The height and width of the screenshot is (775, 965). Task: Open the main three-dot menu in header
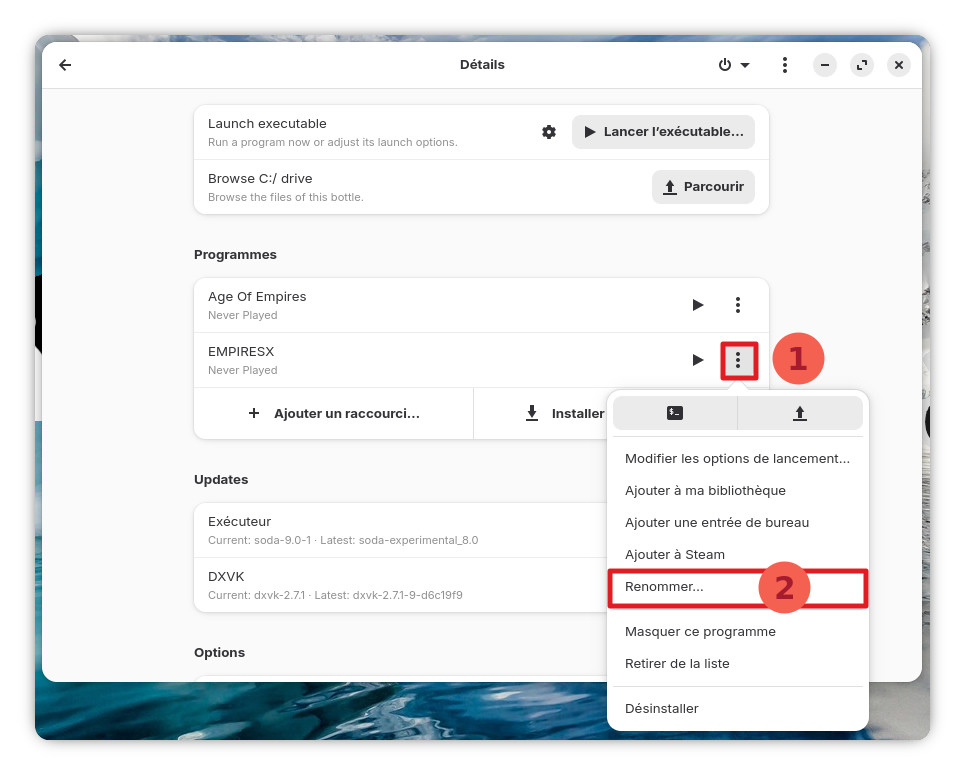click(x=785, y=65)
